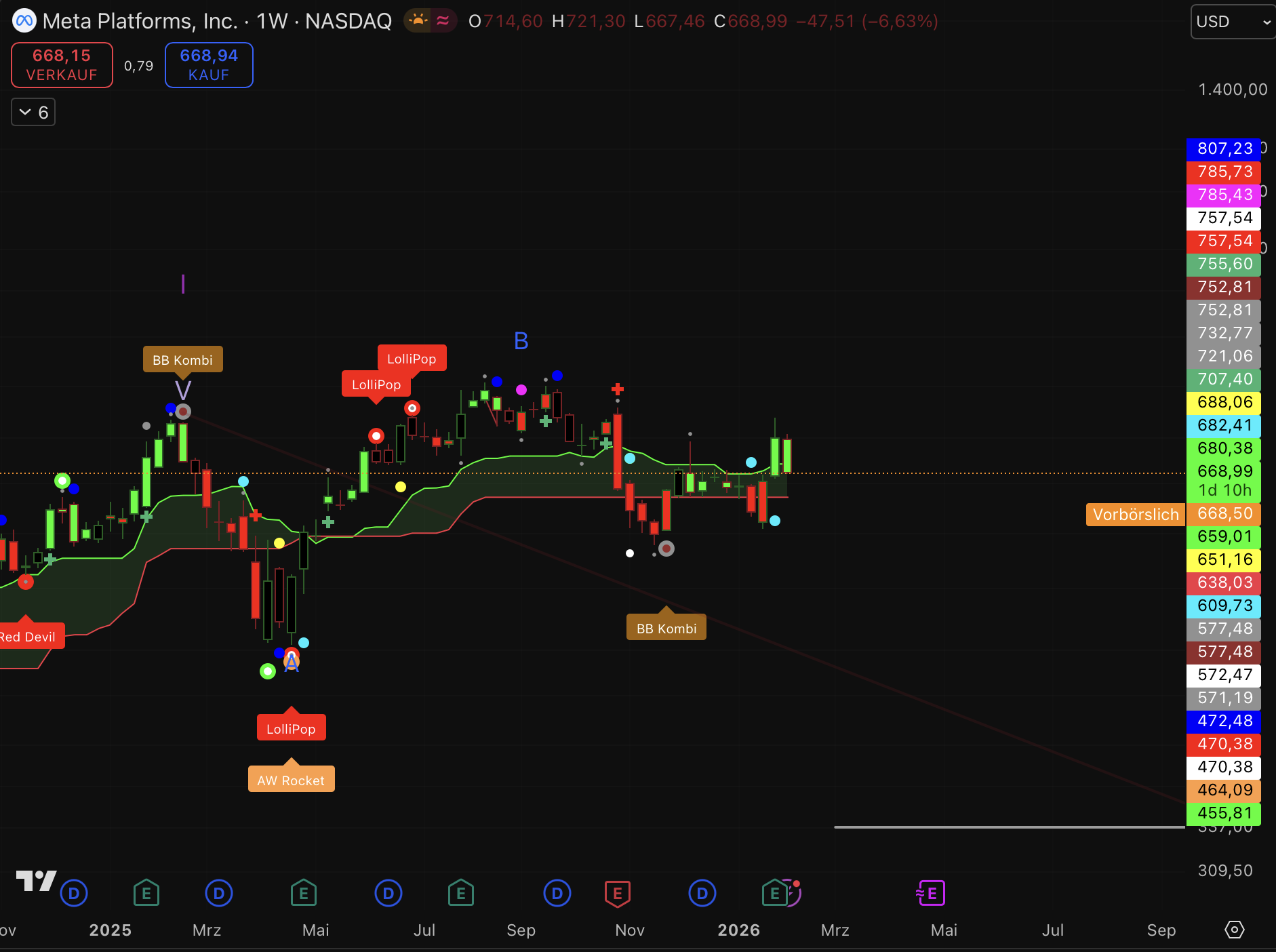The height and width of the screenshot is (952, 1276).
Task: Click the pink wavy data-status icon
Action: point(443,21)
